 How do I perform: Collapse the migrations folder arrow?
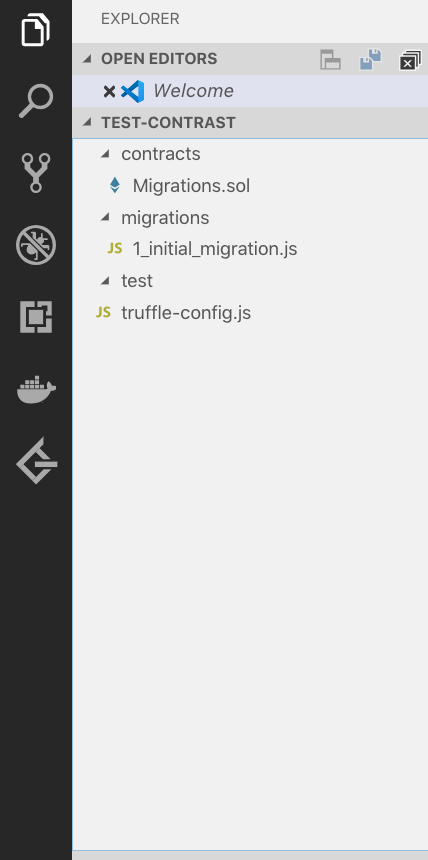[105, 218]
